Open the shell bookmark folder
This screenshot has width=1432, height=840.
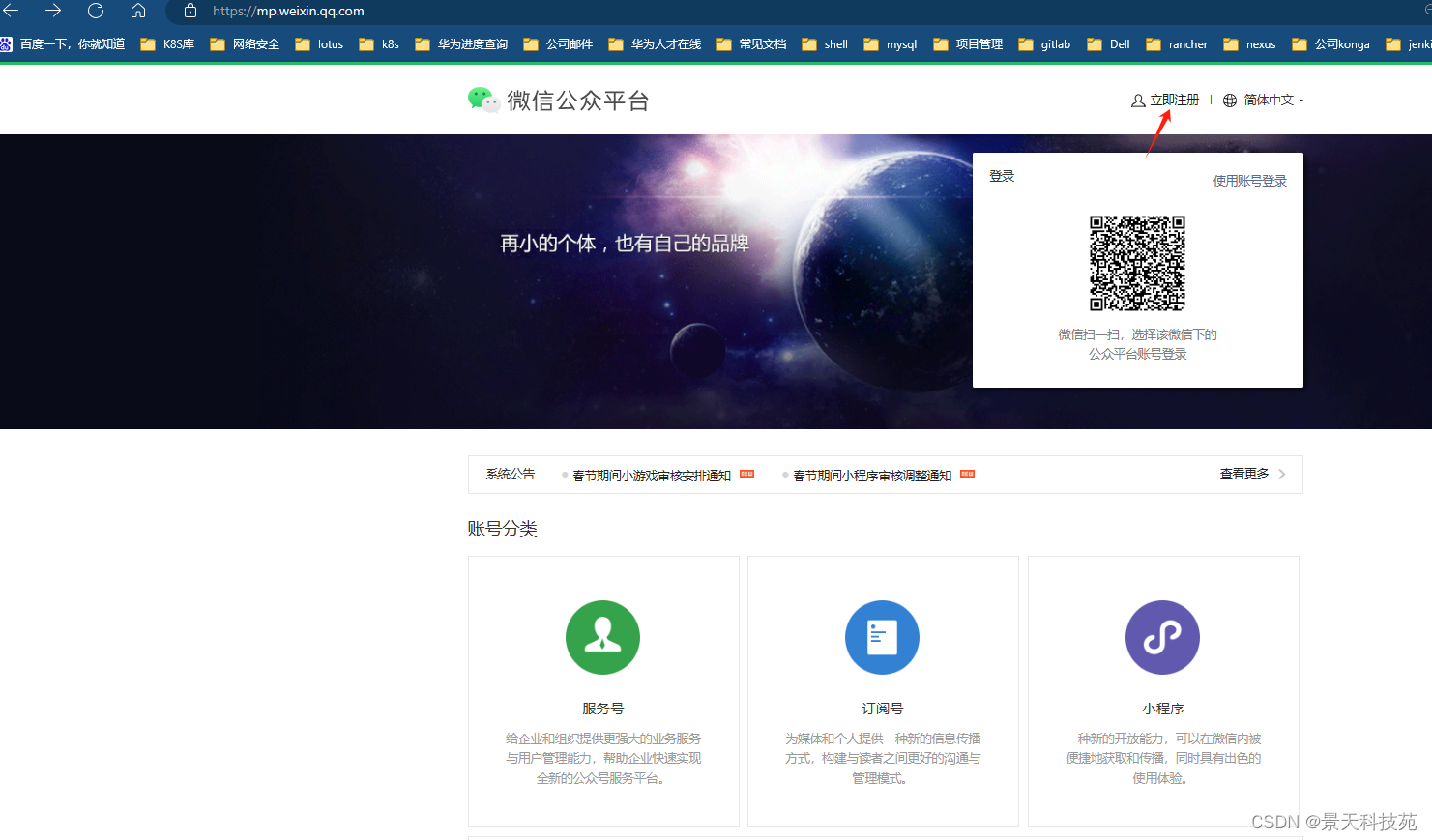click(x=825, y=44)
